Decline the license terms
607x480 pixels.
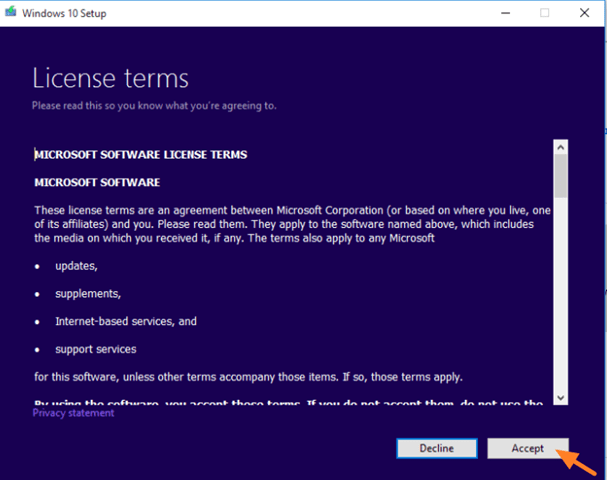pos(437,448)
